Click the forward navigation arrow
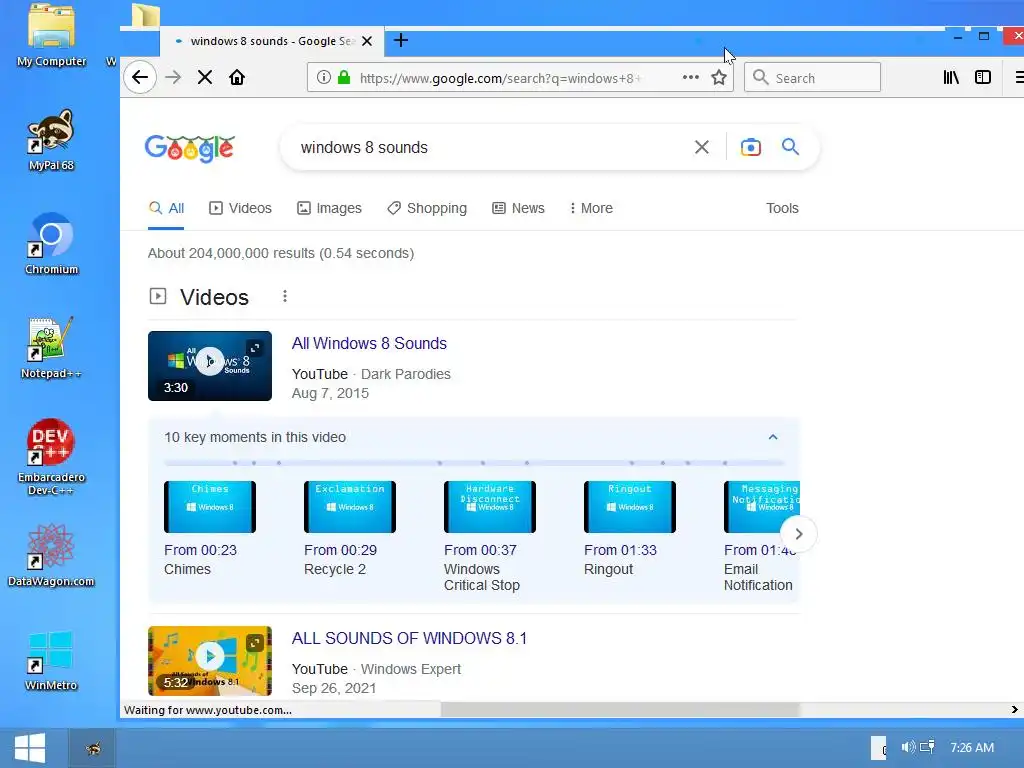Screen dimensions: 1024x768 [x=173, y=78]
